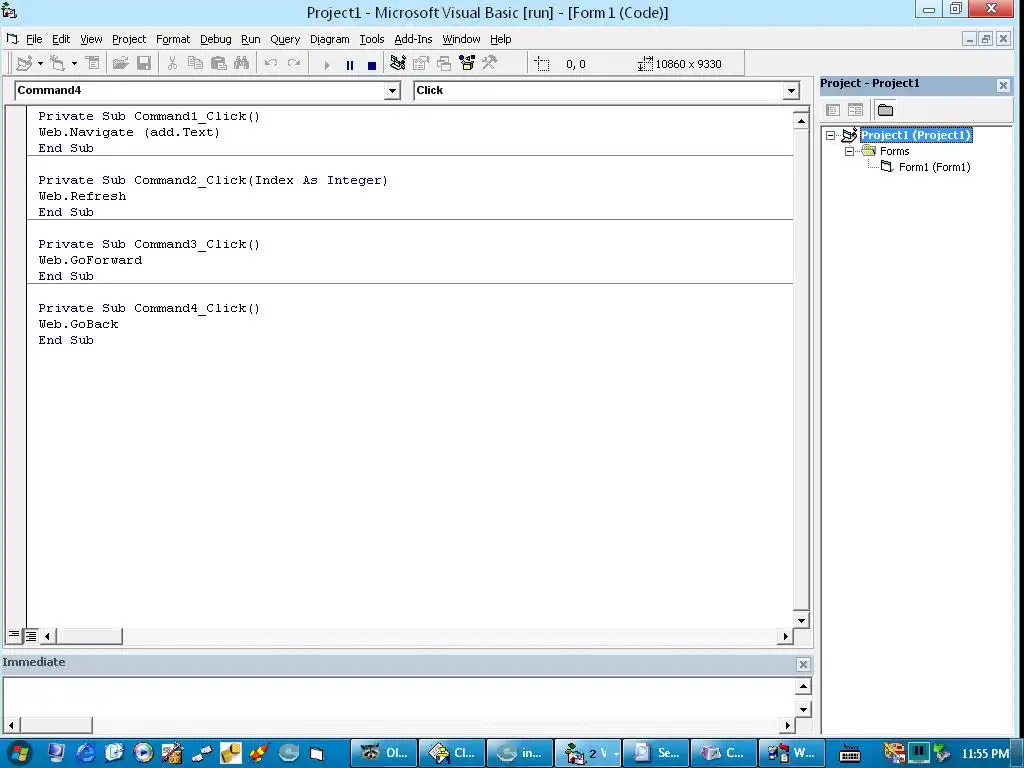The width and height of the screenshot is (1024, 768).
Task: Click the Paste clipboard icon
Action: [218, 63]
